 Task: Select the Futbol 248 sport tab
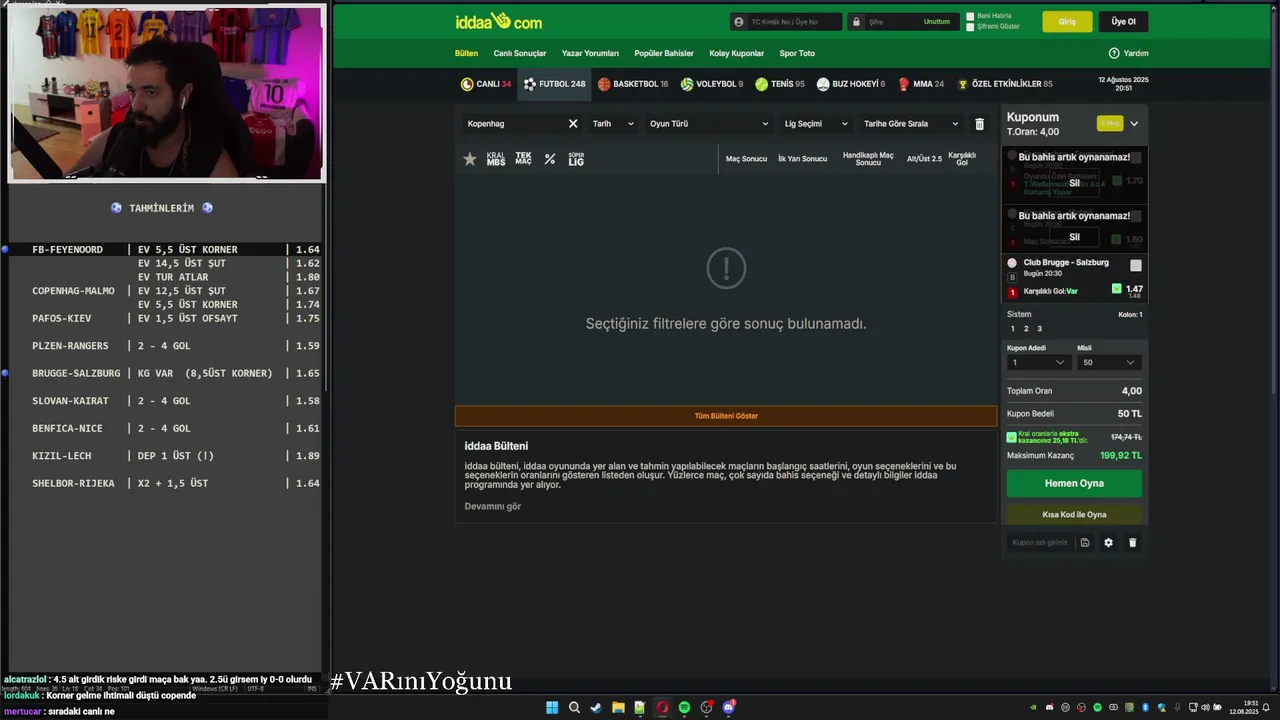coord(554,84)
